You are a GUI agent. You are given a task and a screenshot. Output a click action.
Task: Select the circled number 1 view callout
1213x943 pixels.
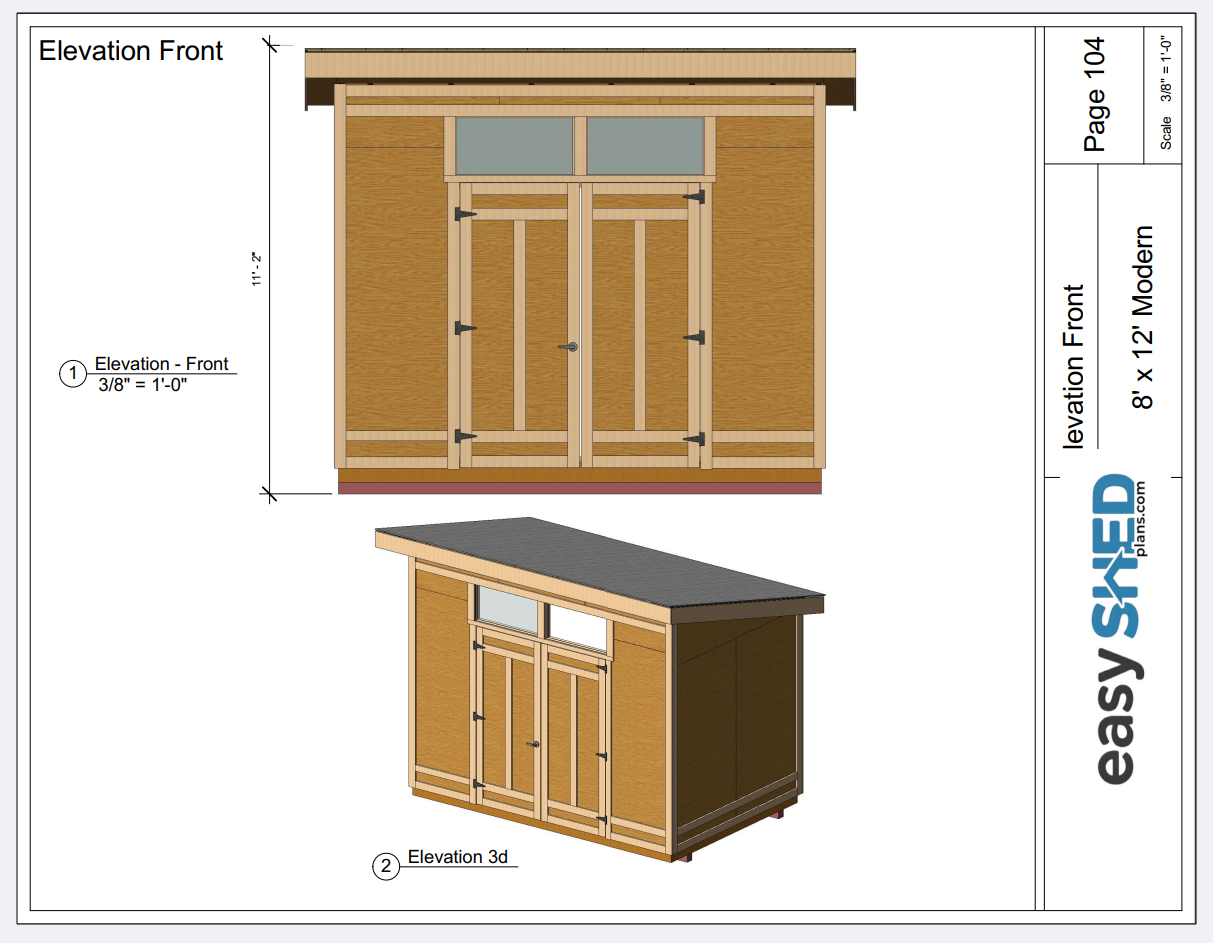[73, 374]
